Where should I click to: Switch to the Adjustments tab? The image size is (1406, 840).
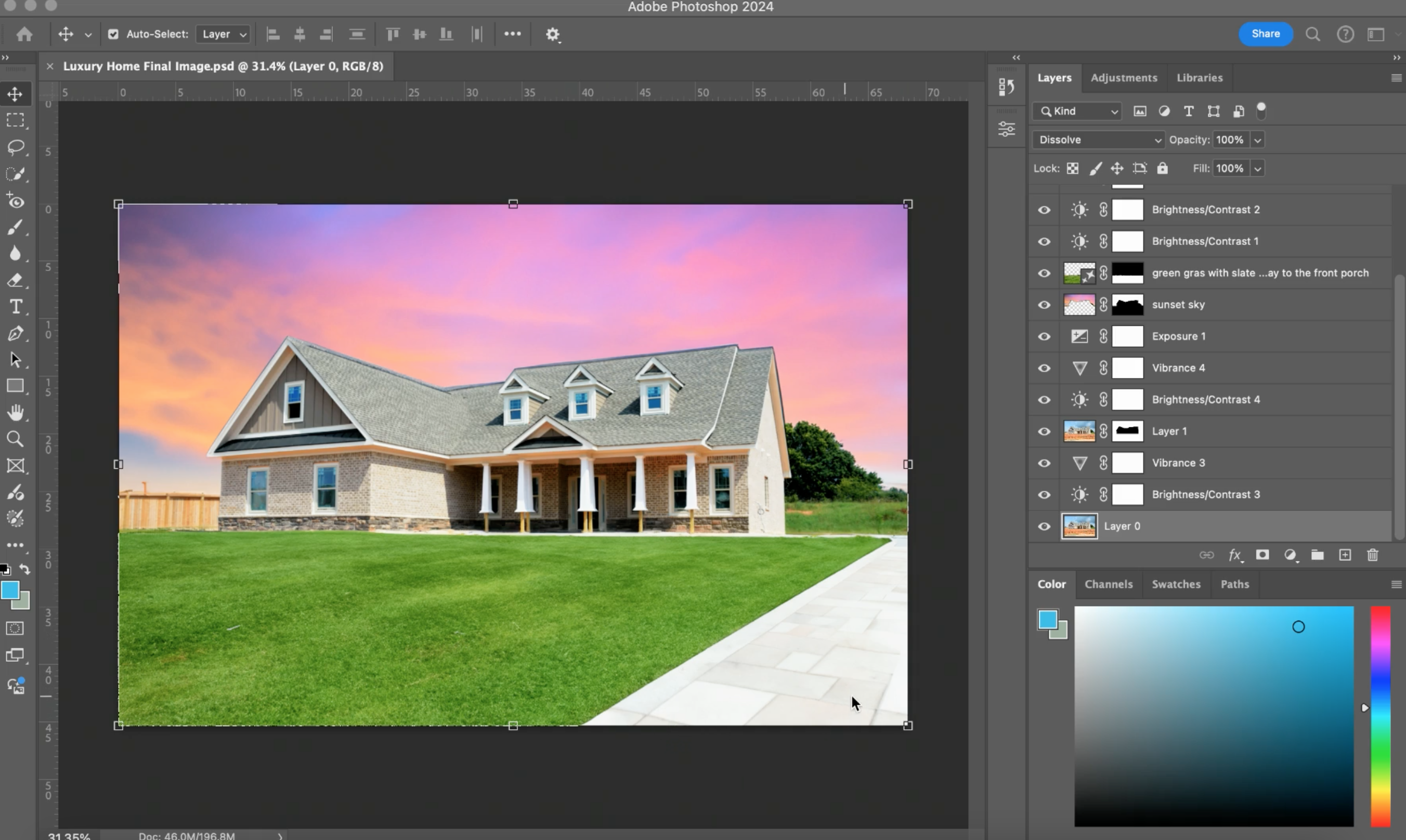click(1124, 78)
